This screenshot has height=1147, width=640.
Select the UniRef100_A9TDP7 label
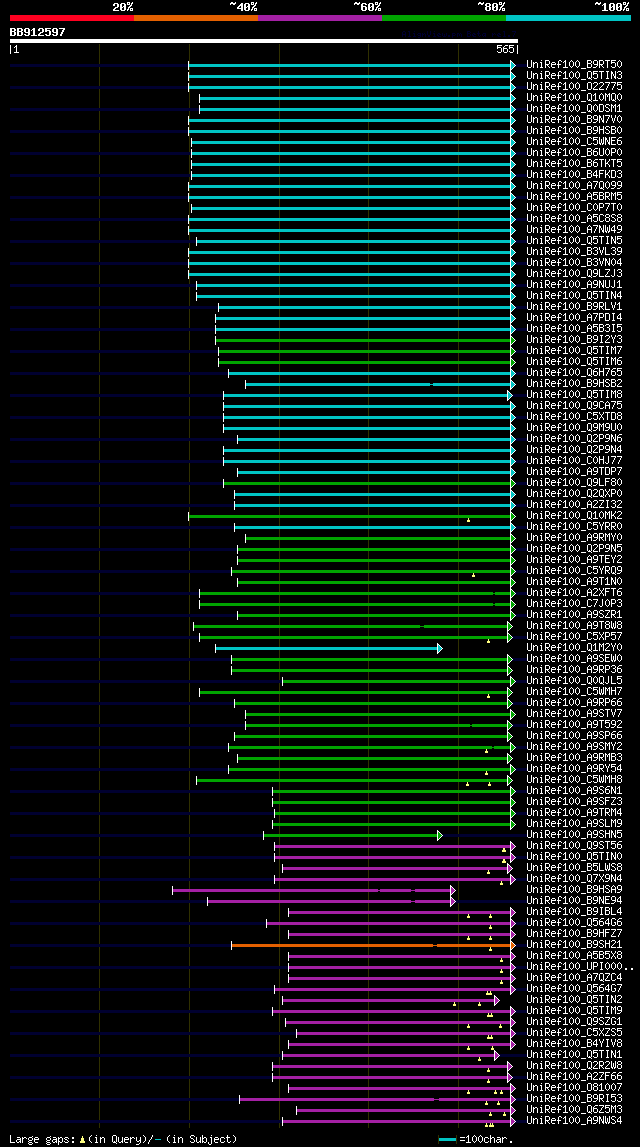click(x=574, y=472)
